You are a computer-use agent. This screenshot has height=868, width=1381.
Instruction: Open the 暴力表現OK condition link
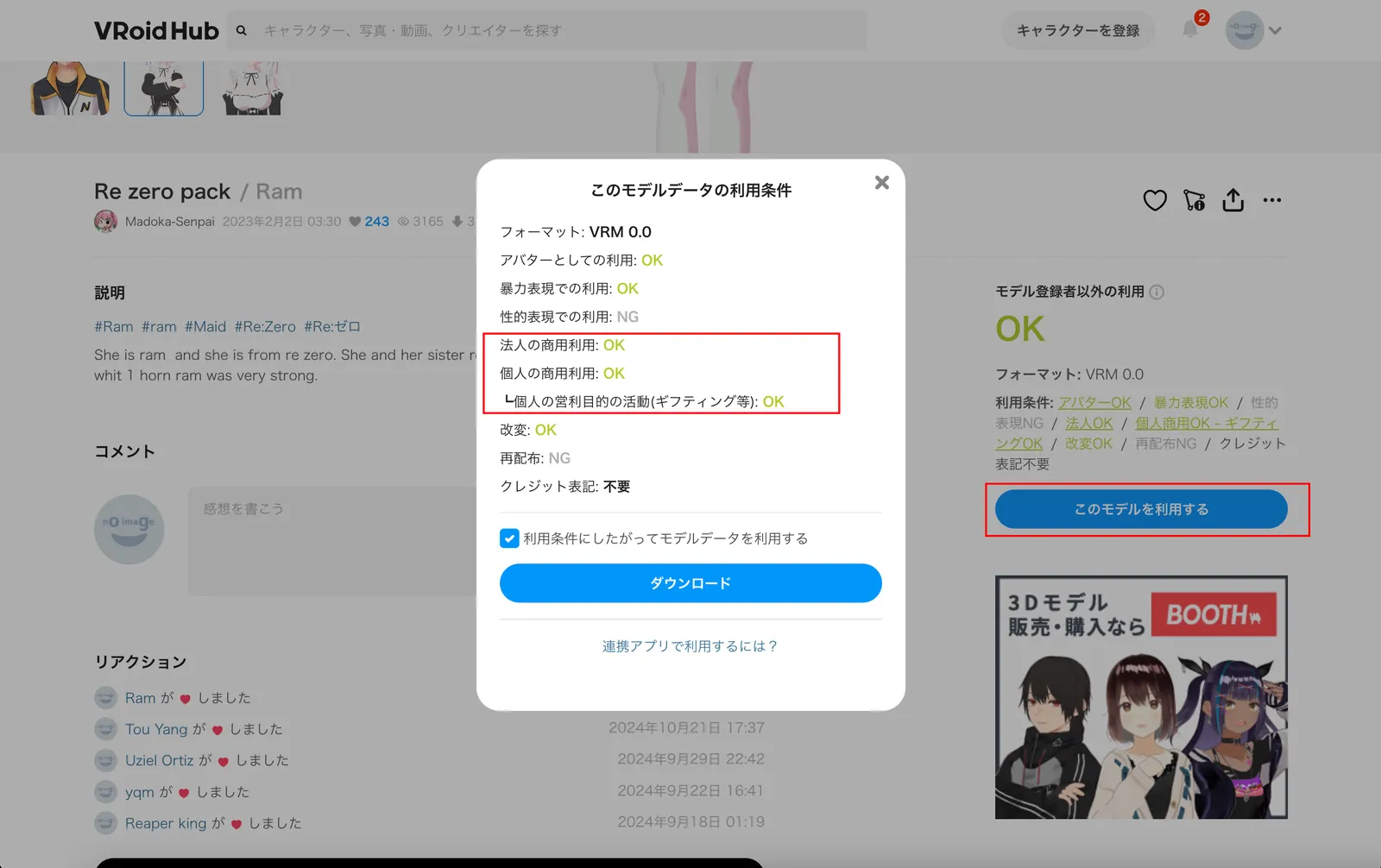click(1191, 403)
